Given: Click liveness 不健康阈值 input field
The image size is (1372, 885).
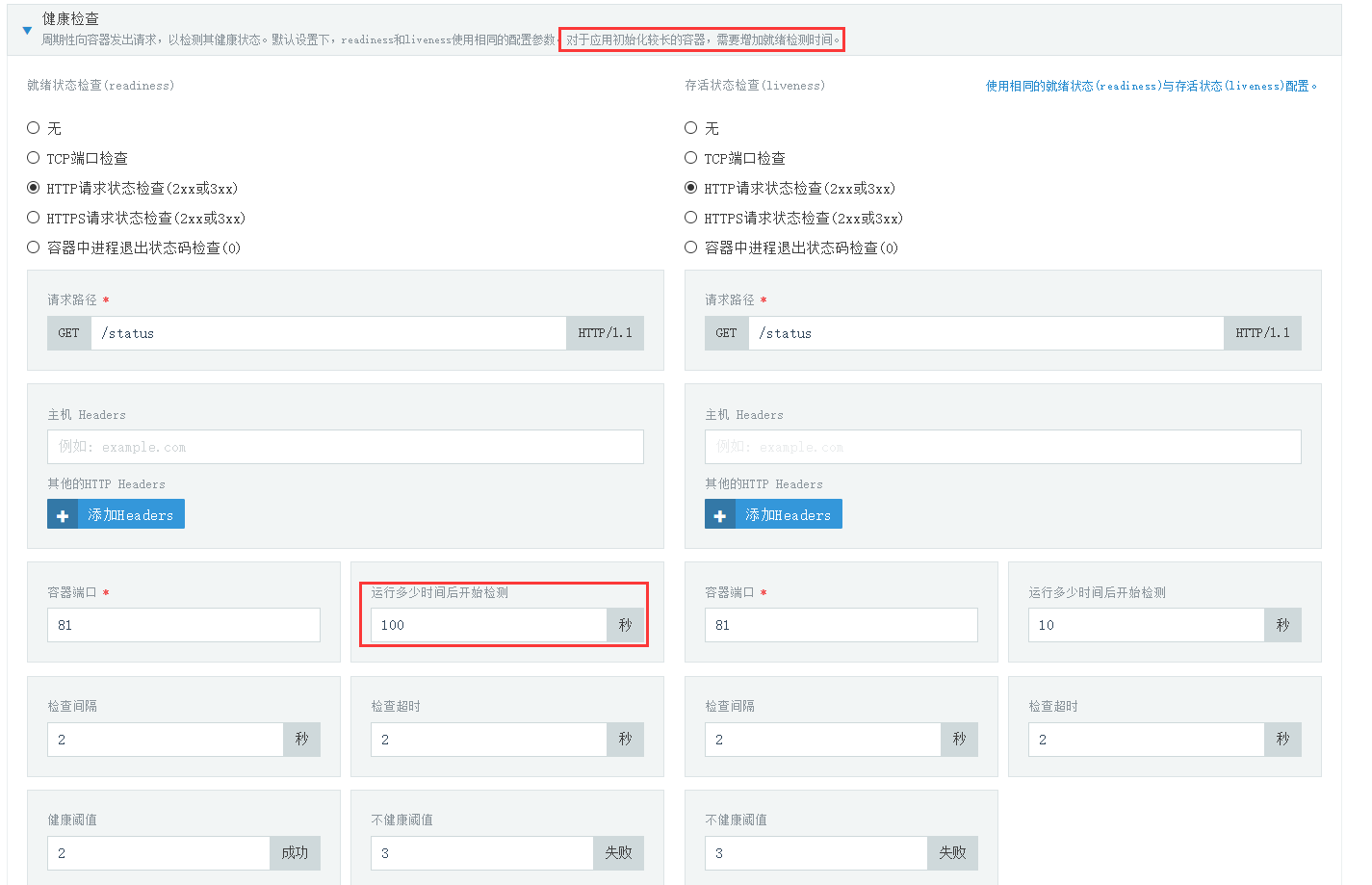Looking at the screenshot, I should [815, 853].
